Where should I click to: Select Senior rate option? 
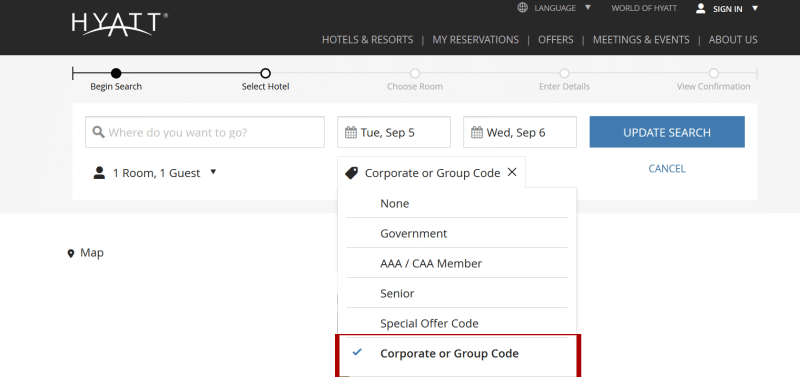457,293
